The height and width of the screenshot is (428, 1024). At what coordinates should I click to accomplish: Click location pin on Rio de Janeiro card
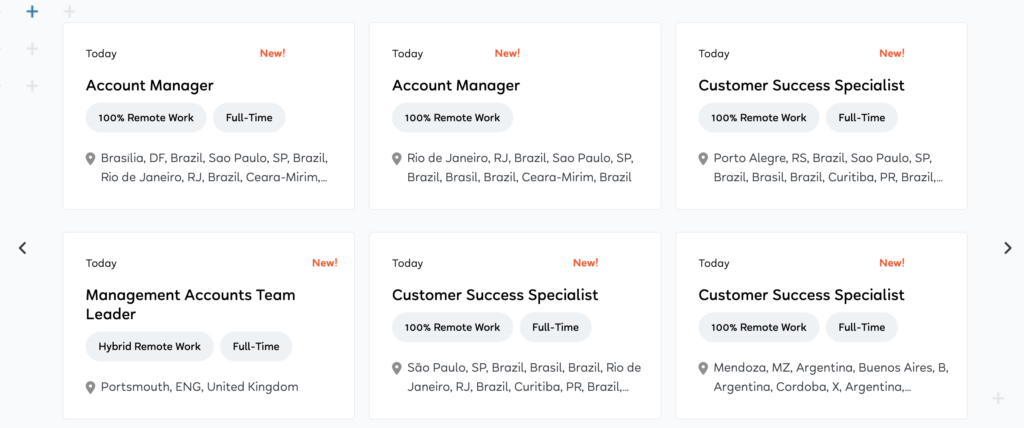397,159
